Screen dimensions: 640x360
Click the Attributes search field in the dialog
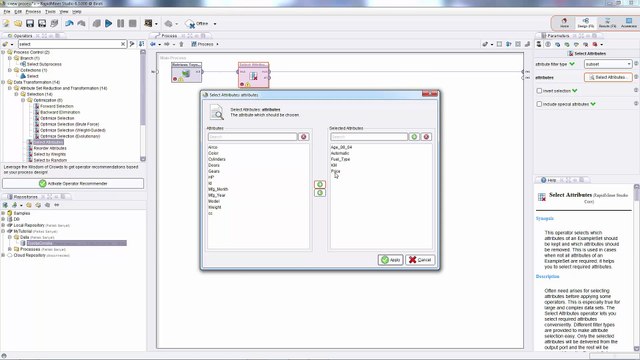(253, 137)
